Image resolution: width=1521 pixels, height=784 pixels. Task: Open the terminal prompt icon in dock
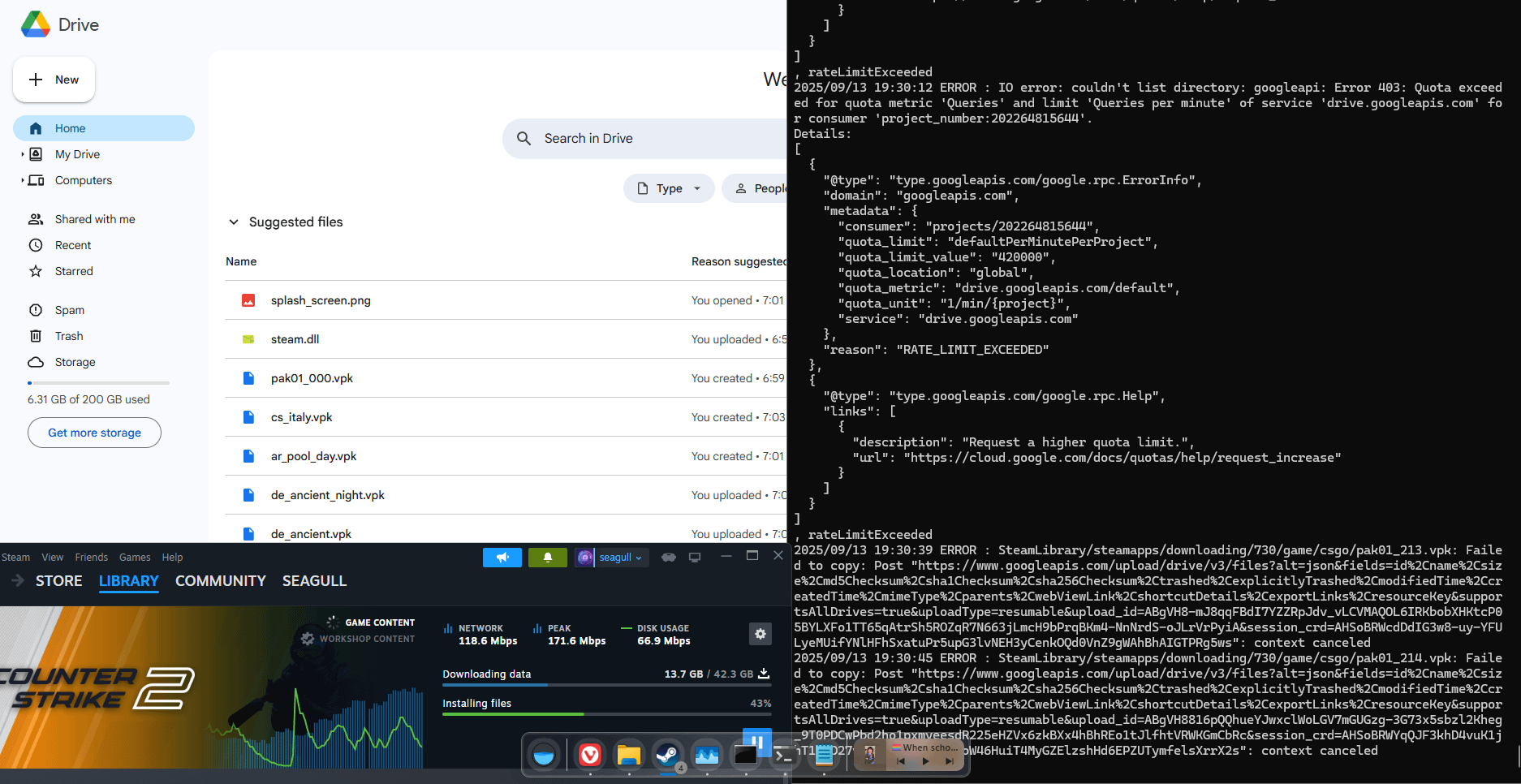point(783,756)
